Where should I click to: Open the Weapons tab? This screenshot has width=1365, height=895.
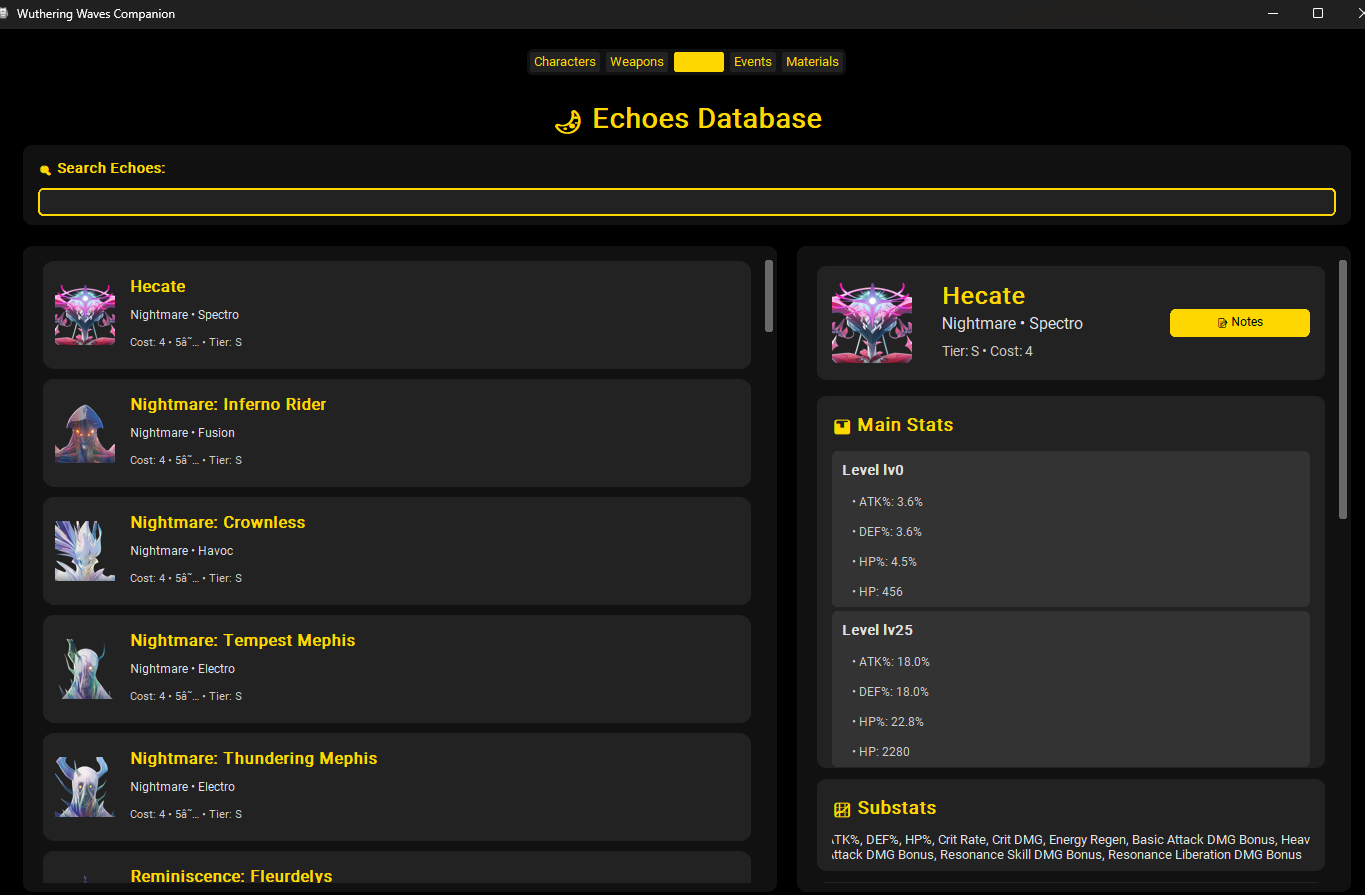637,62
